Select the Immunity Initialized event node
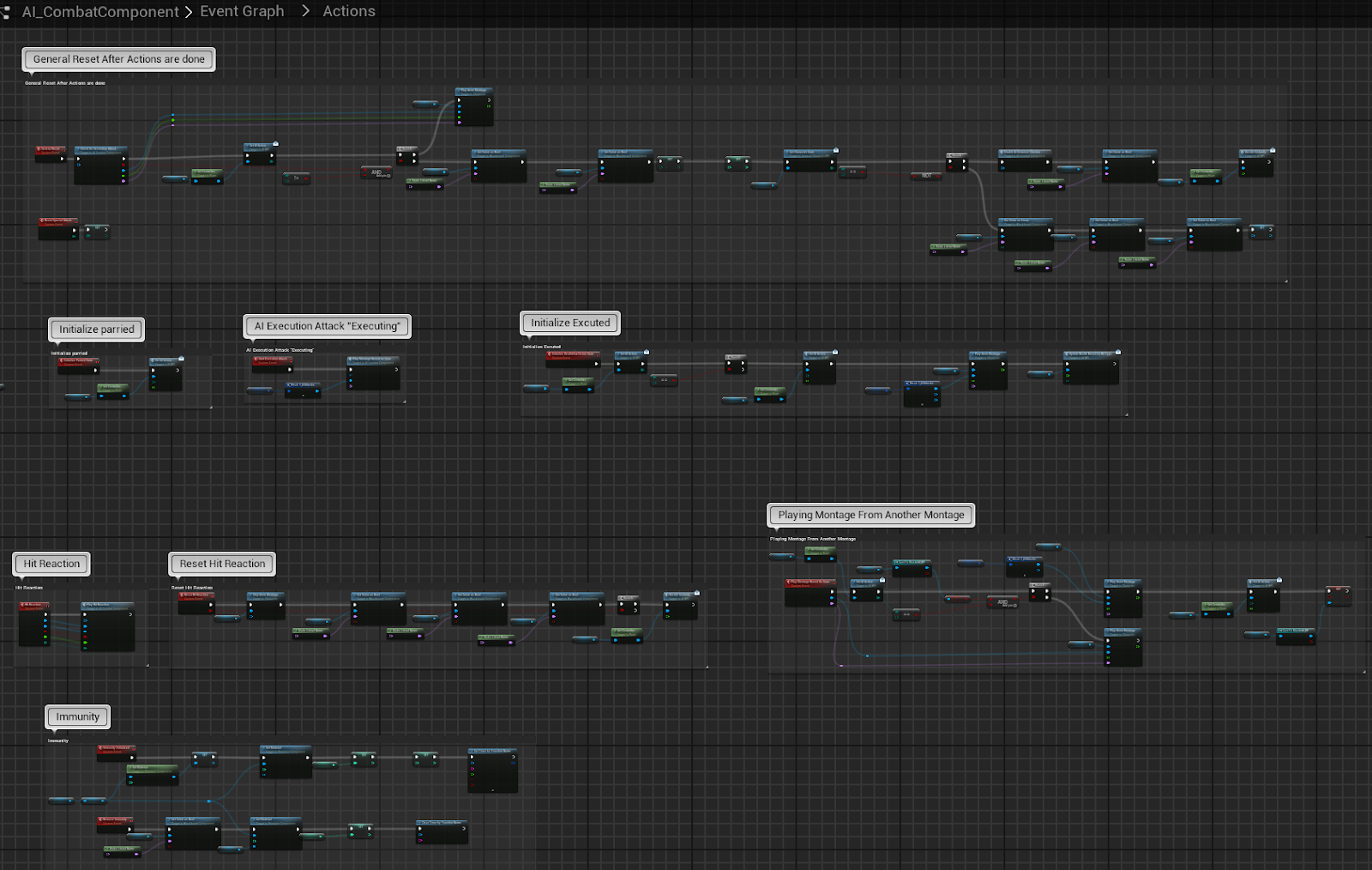The width and height of the screenshot is (1372, 870). (x=116, y=753)
